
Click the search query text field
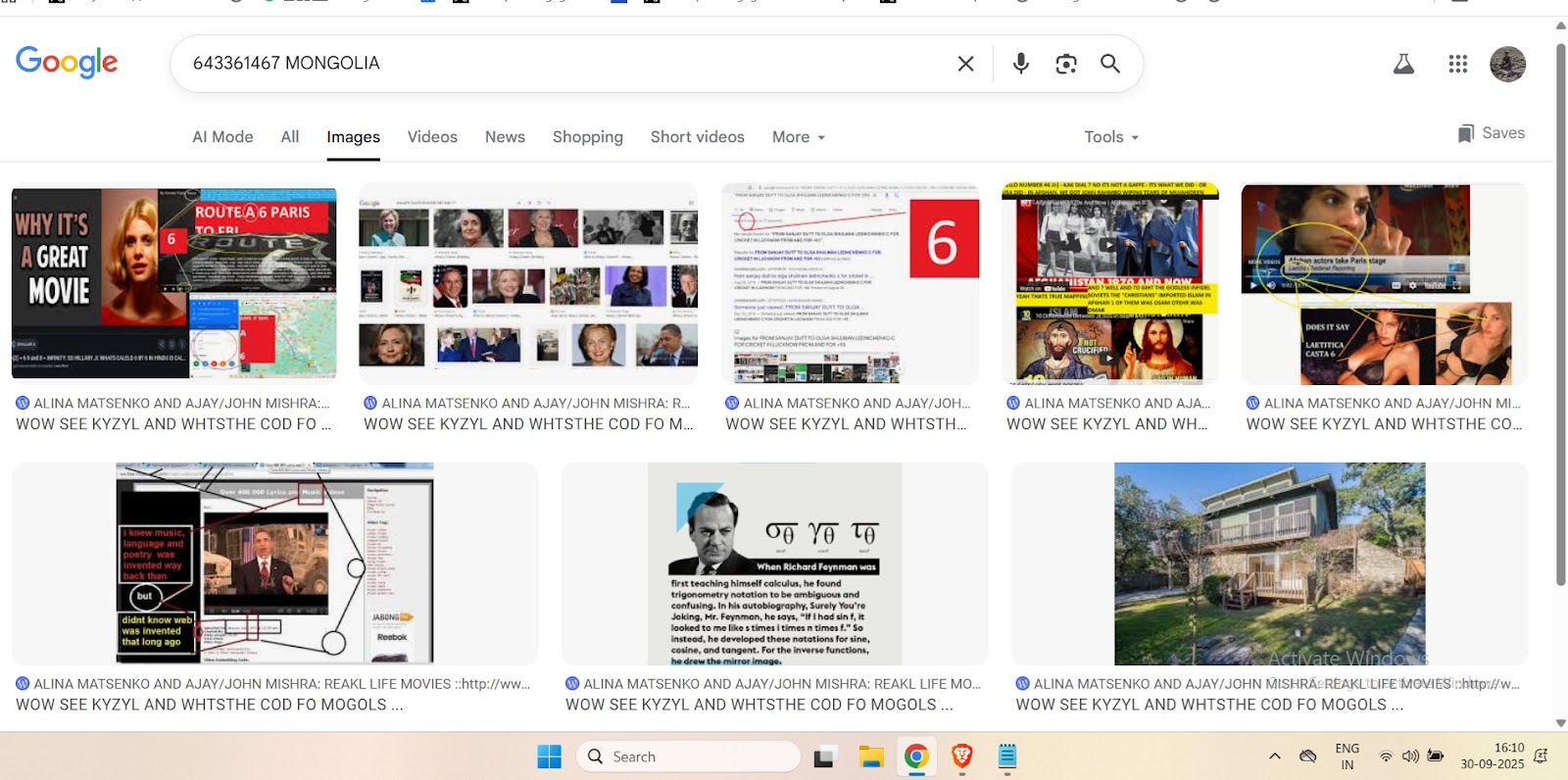559,64
